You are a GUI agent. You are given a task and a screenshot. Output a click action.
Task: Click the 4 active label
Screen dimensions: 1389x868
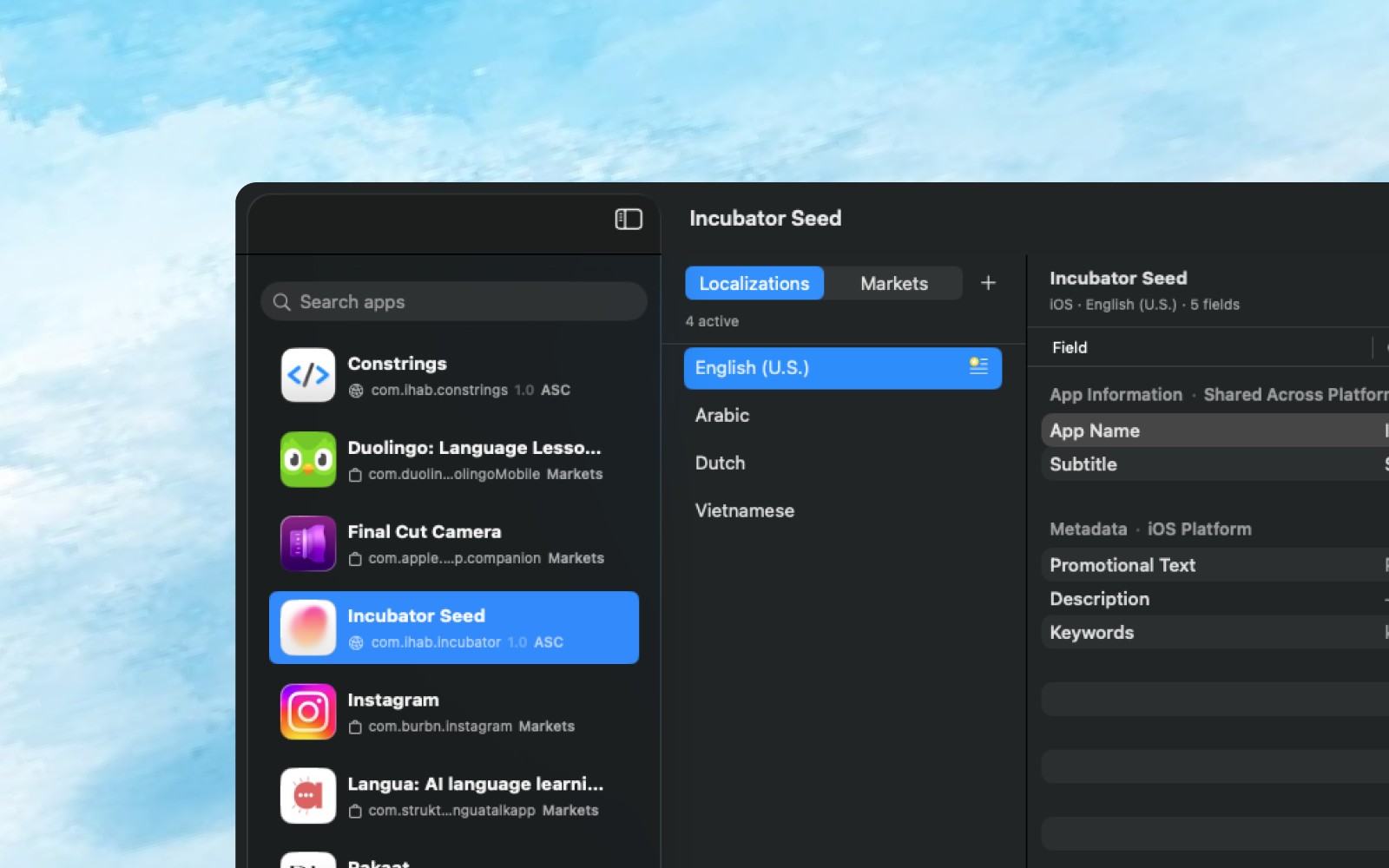(x=712, y=321)
